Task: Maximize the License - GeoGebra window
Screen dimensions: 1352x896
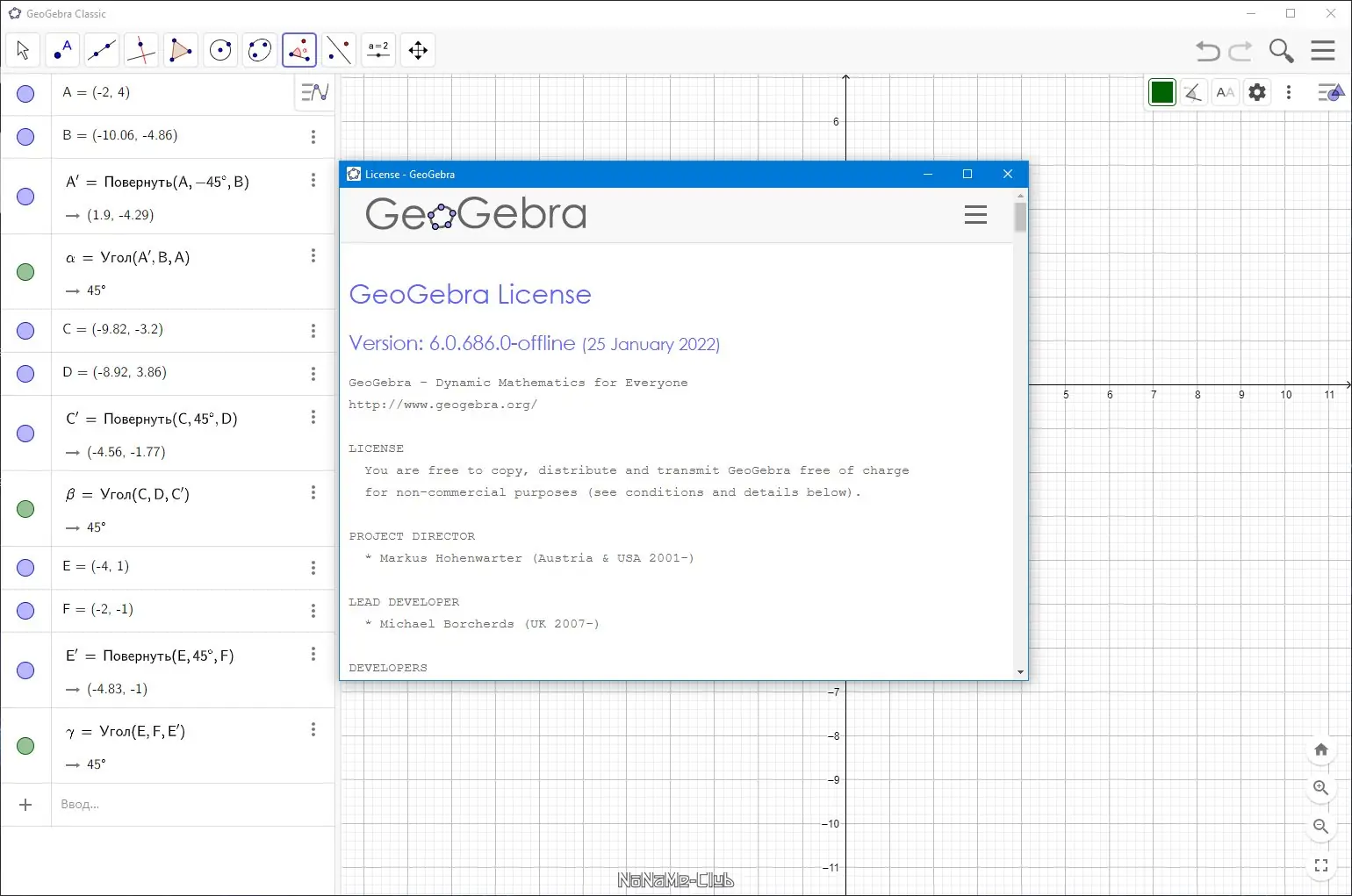Action: [x=967, y=174]
